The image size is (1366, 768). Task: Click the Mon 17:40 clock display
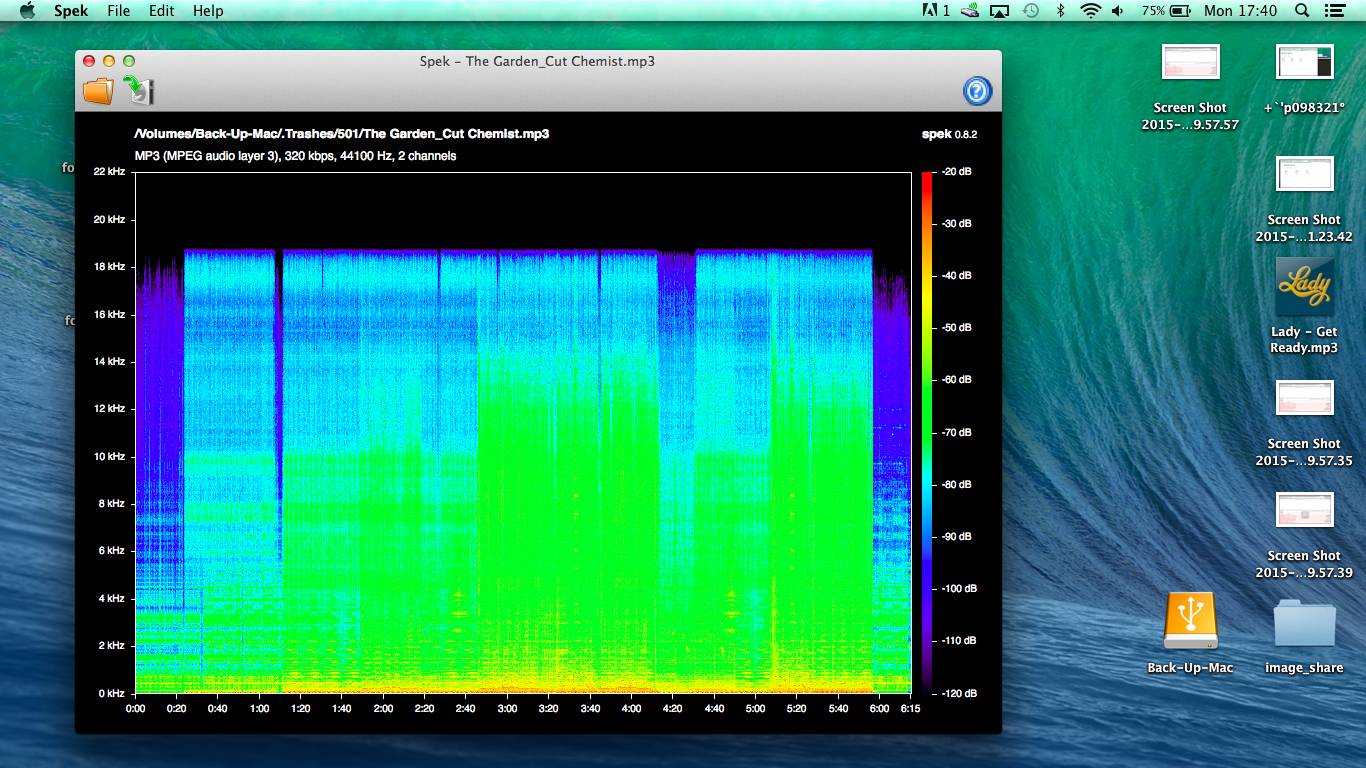pos(1240,11)
